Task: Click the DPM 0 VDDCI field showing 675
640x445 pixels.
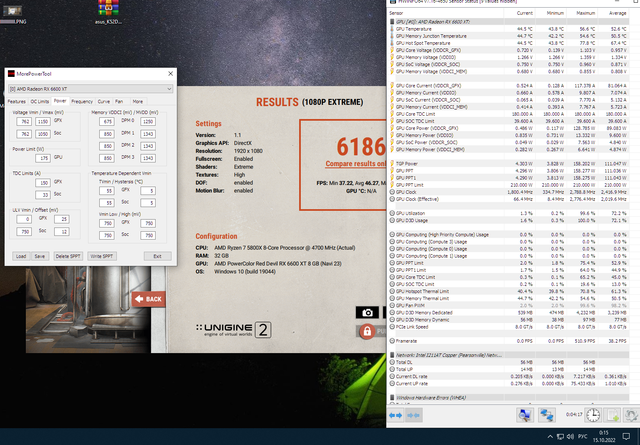Action: pos(107,121)
